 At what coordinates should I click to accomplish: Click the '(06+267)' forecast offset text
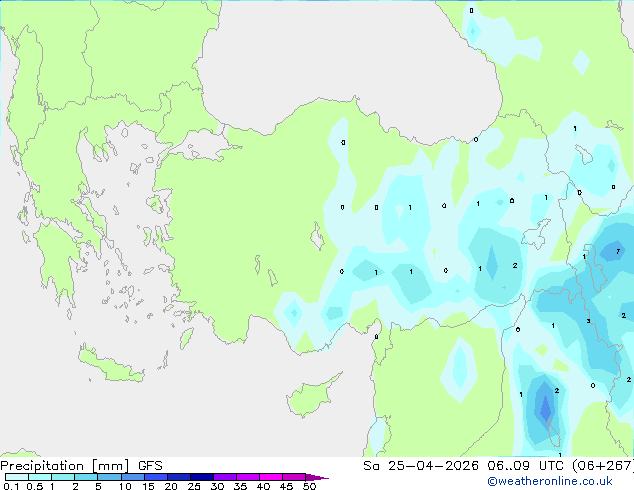[602, 466]
